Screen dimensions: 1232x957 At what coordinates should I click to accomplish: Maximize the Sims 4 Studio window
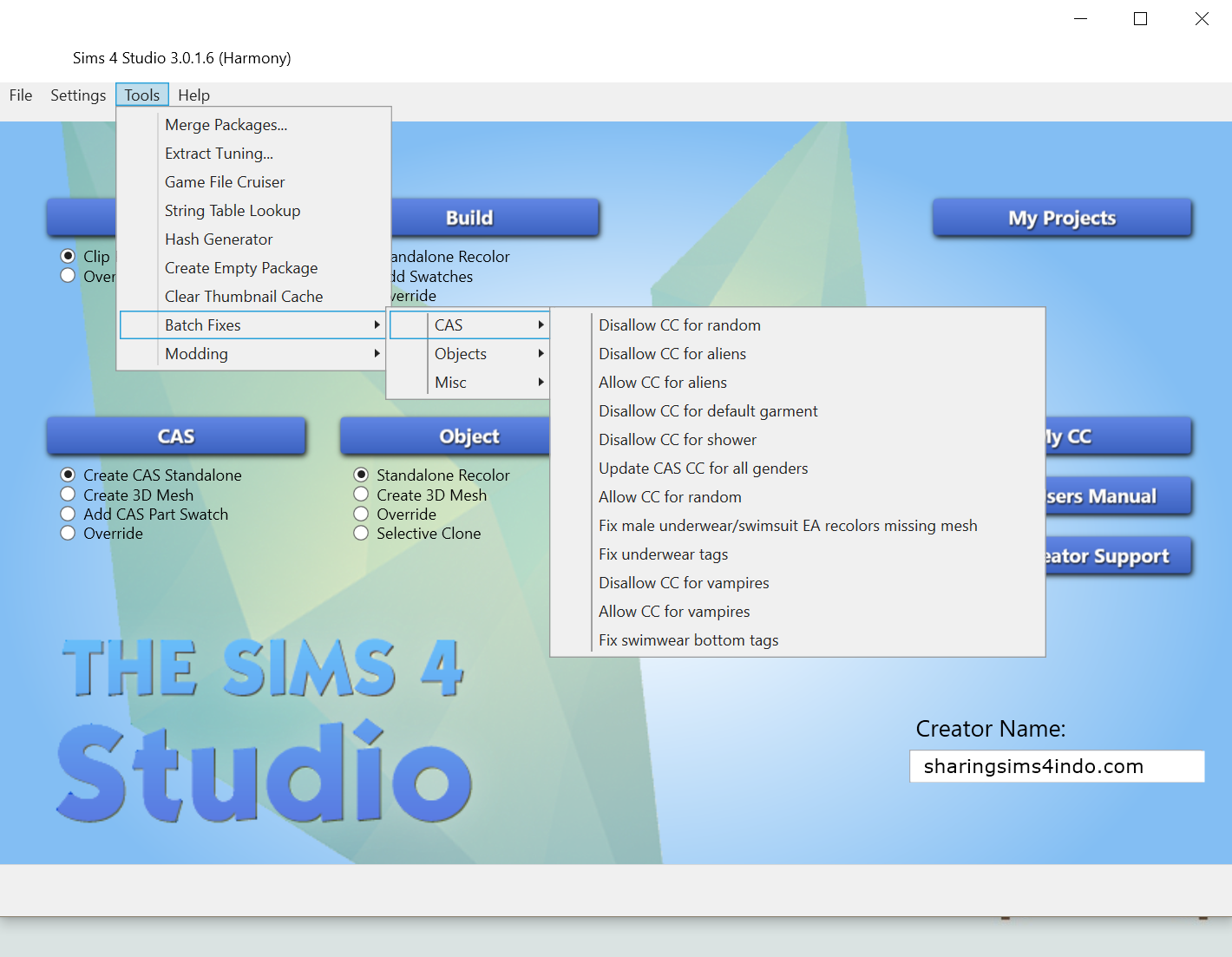(x=1141, y=19)
